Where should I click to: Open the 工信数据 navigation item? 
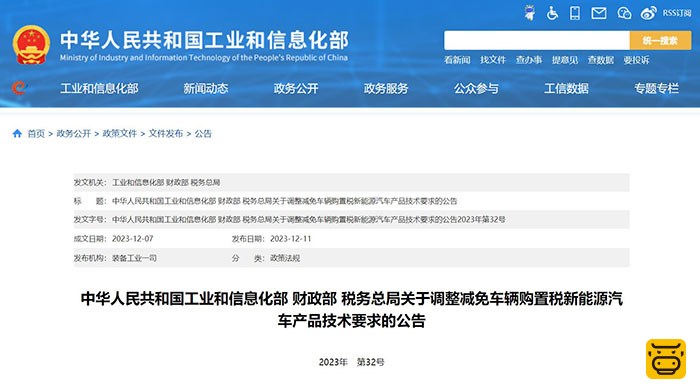(566, 88)
